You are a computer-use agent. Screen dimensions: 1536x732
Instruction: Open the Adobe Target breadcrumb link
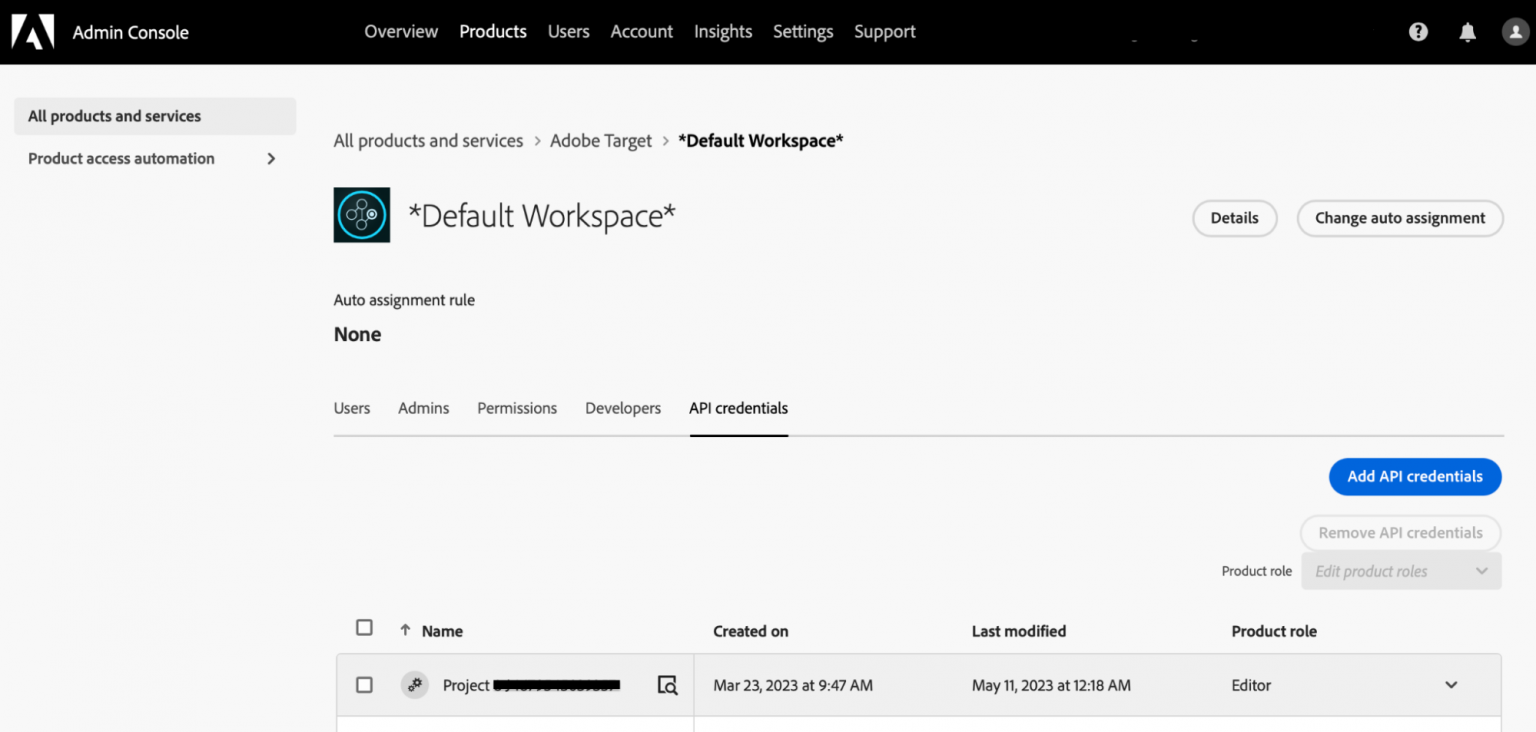[600, 140]
